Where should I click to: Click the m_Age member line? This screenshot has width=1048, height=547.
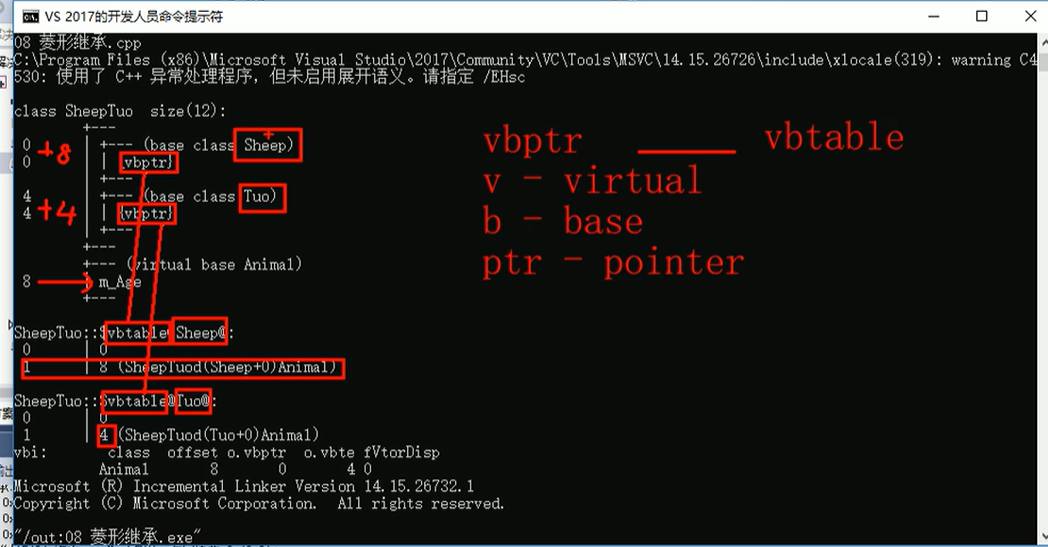pos(120,282)
